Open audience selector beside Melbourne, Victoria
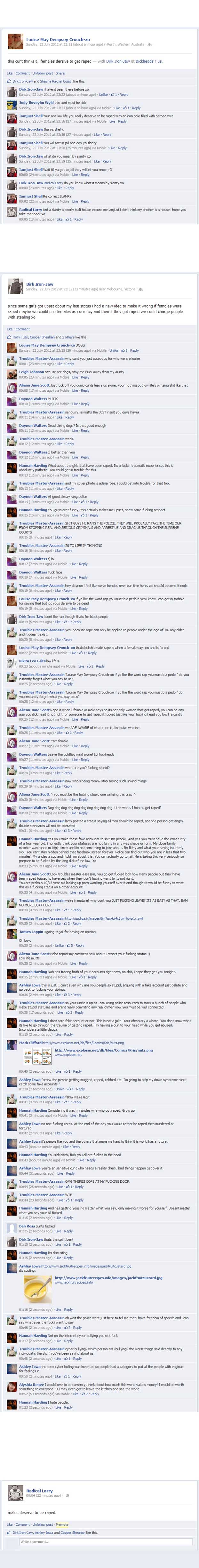 click(x=140, y=289)
